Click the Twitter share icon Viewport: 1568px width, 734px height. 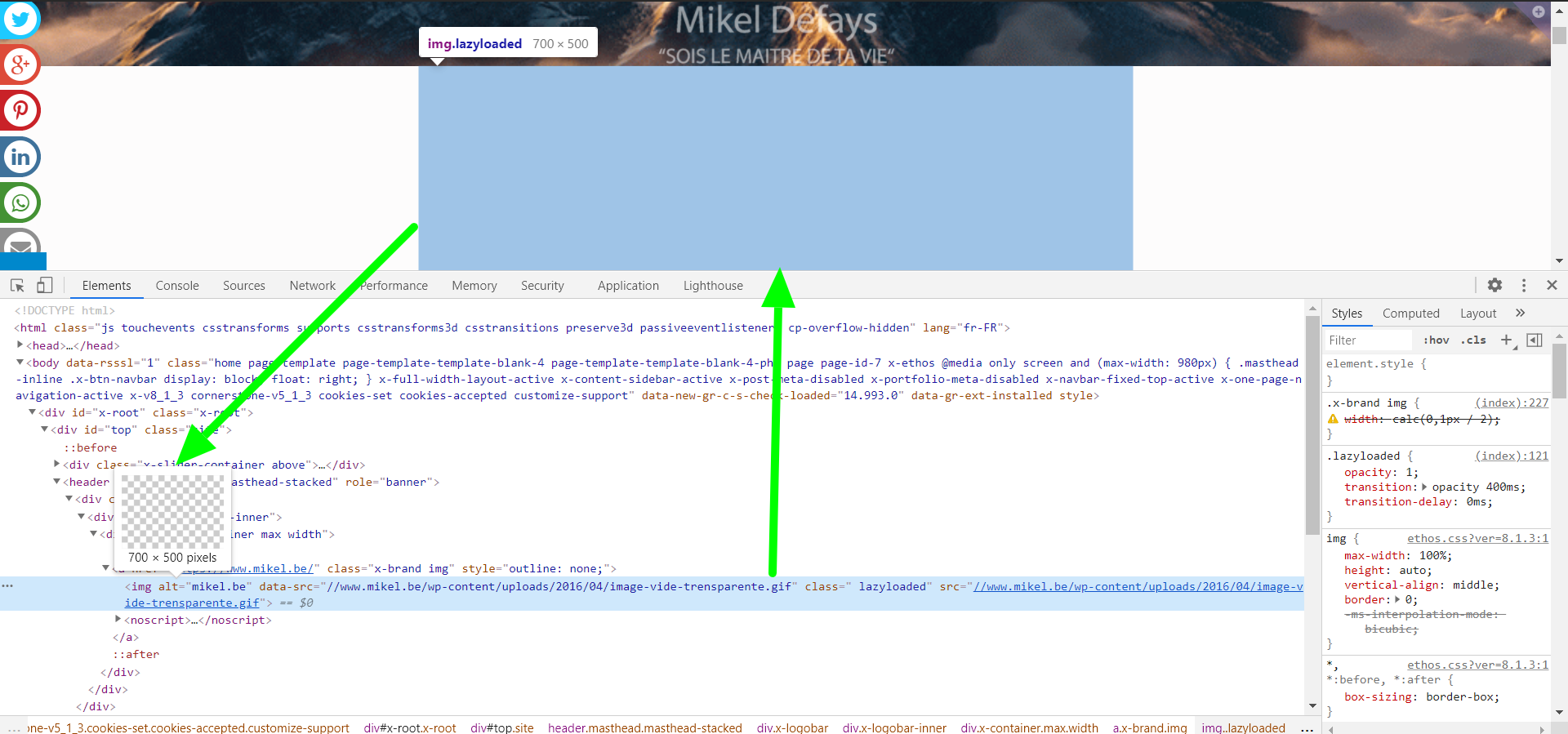pyautogui.click(x=20, y=19)
